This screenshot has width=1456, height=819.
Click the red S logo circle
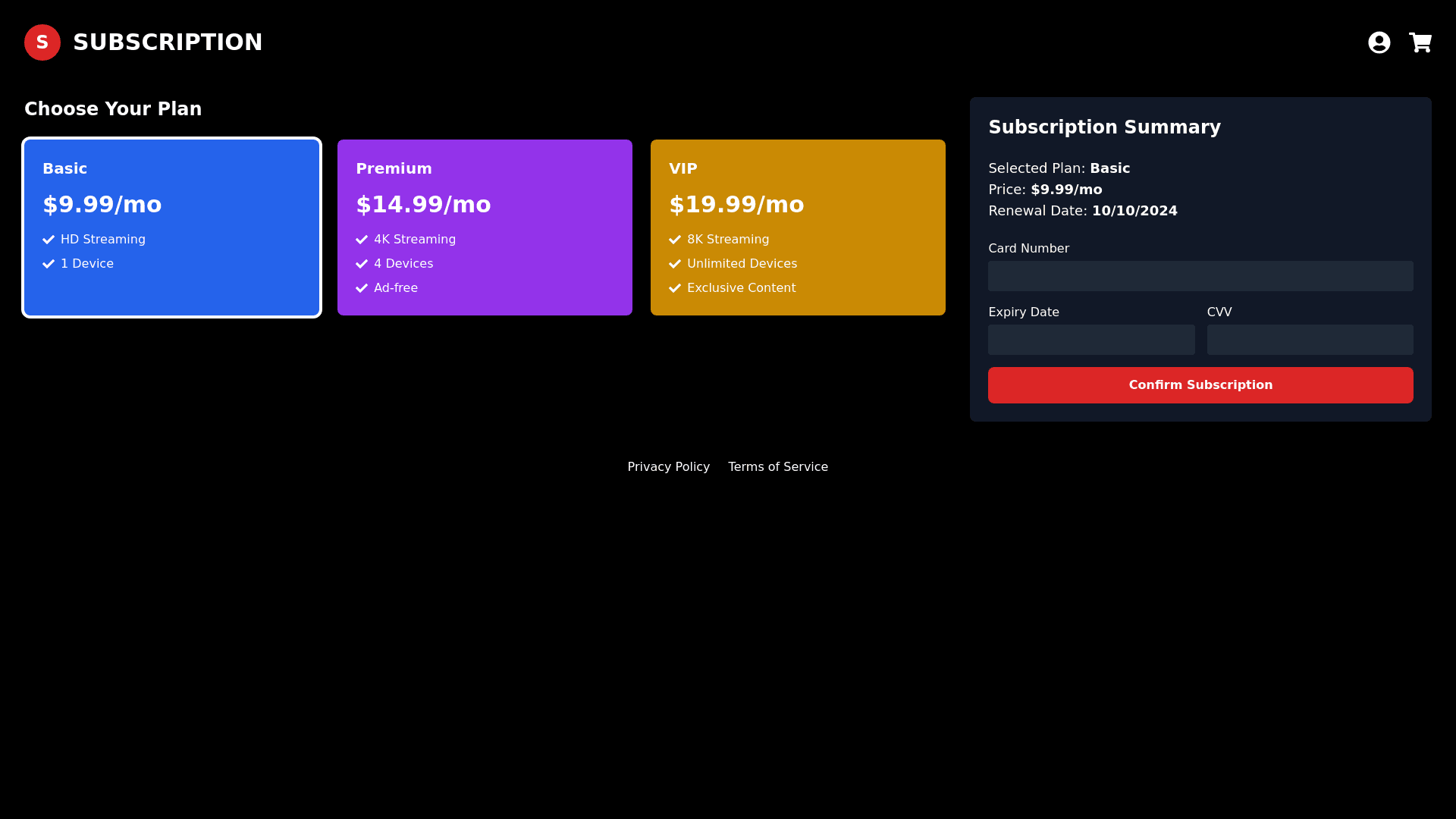(x=42, y=42)
